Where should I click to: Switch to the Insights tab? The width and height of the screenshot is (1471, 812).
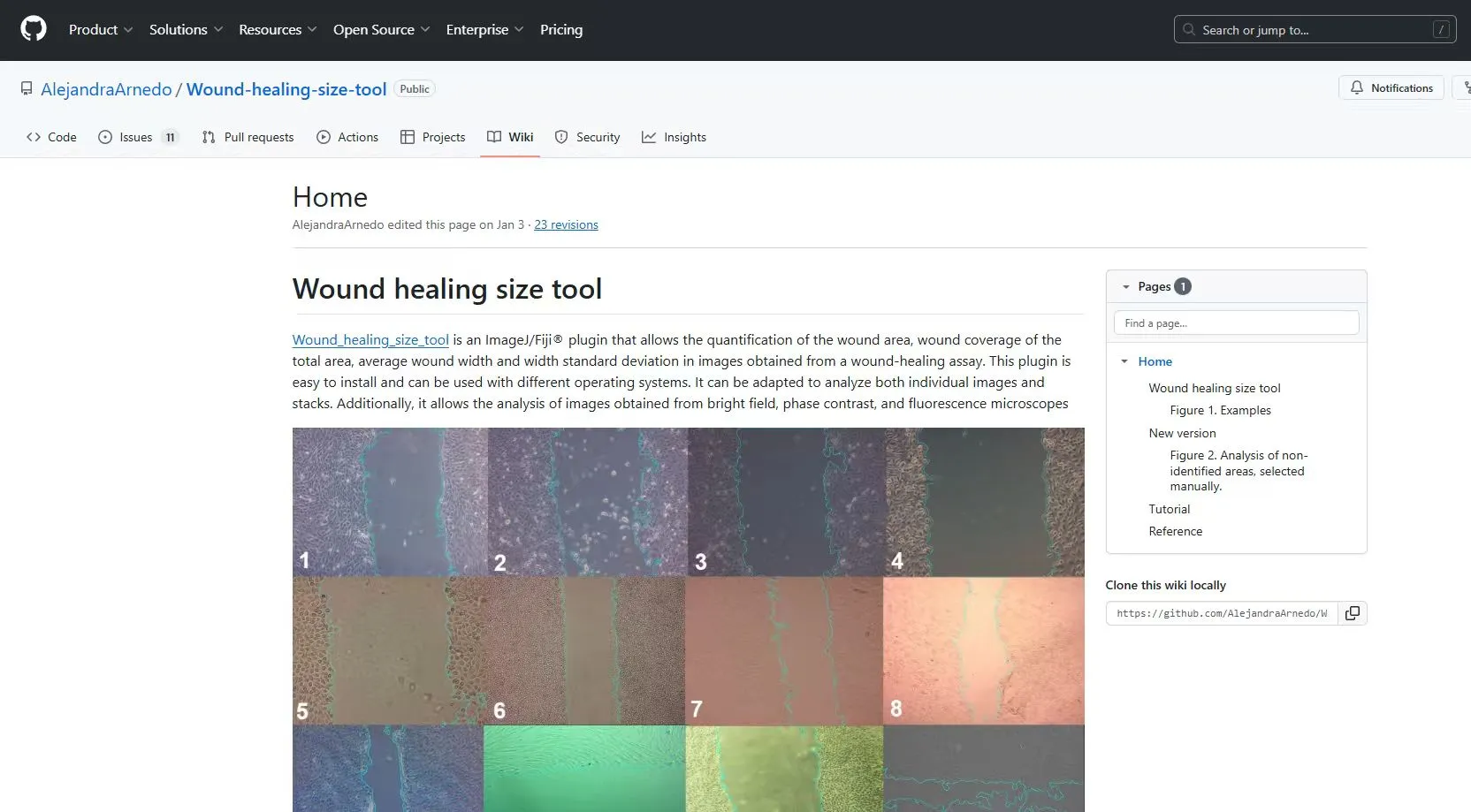click(674, 137)
